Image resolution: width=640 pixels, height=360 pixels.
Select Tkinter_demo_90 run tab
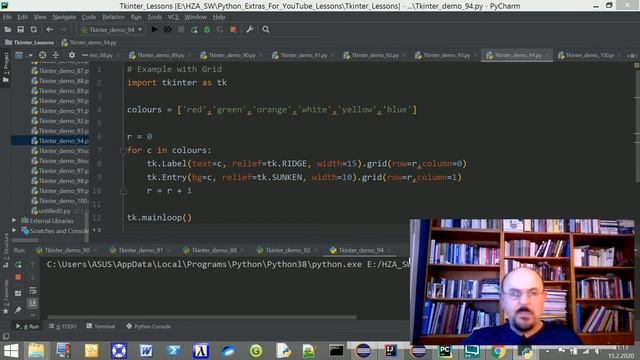coord(67,250)
